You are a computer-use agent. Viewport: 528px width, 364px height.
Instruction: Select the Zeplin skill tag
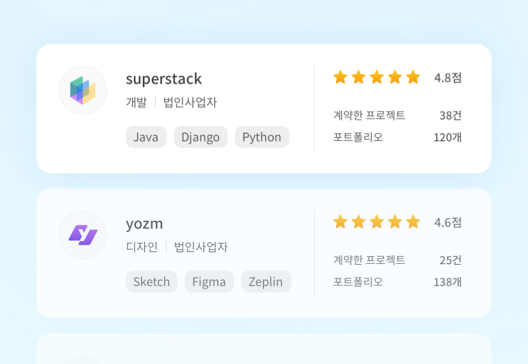tap(266, 282)
